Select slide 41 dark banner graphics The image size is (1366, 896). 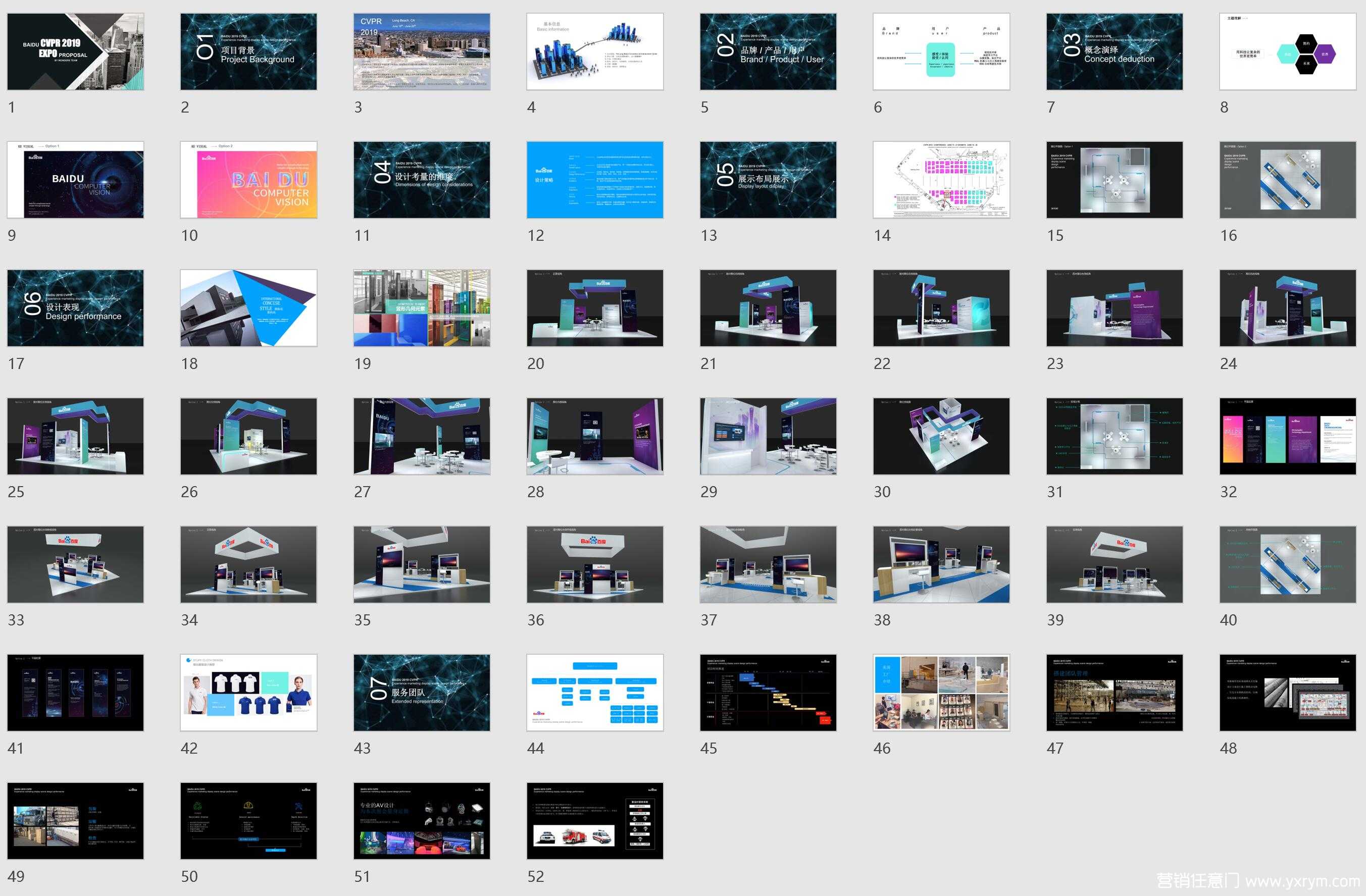(x=75, y=693)
